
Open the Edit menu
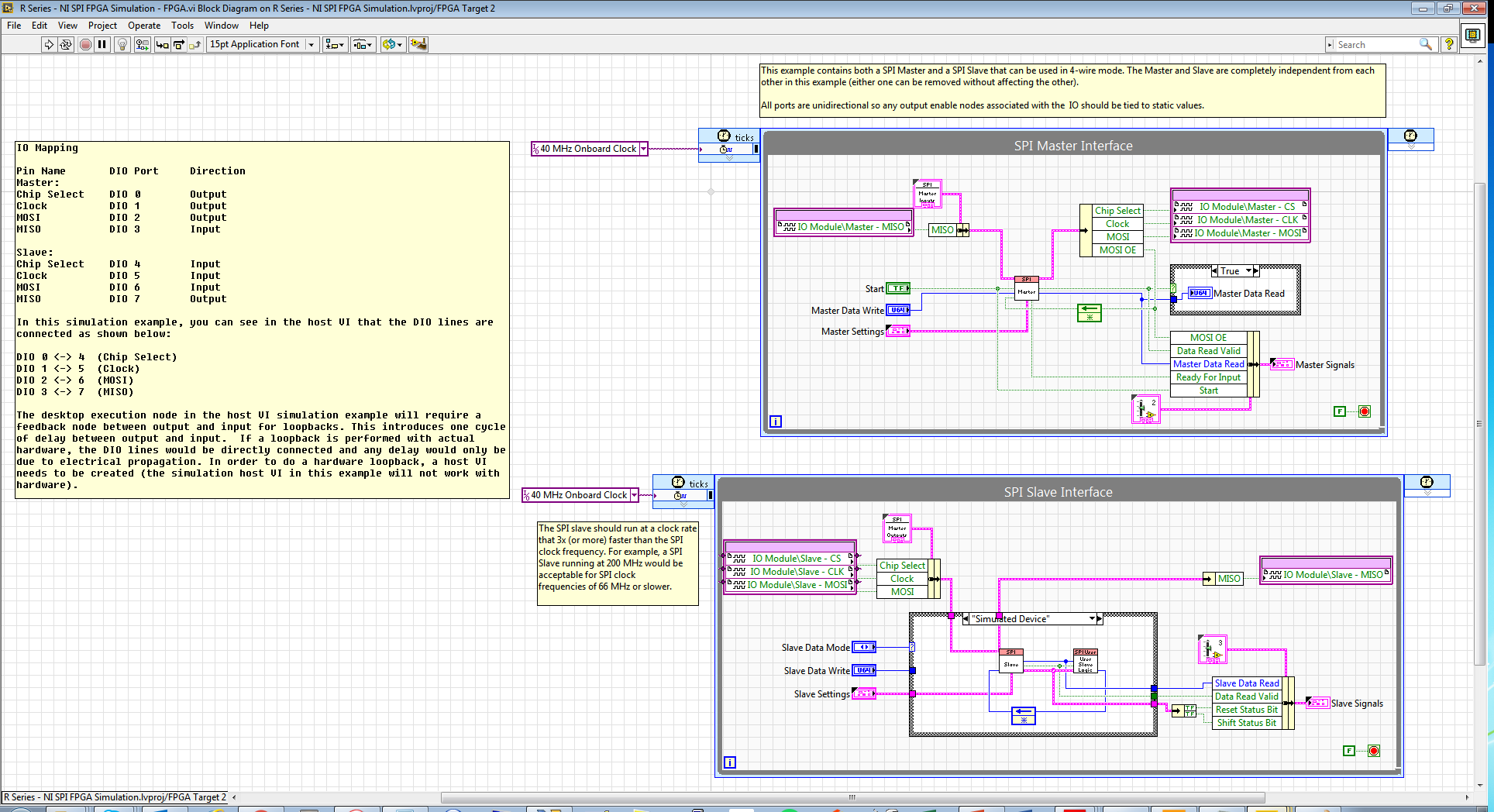click(40, 26)
